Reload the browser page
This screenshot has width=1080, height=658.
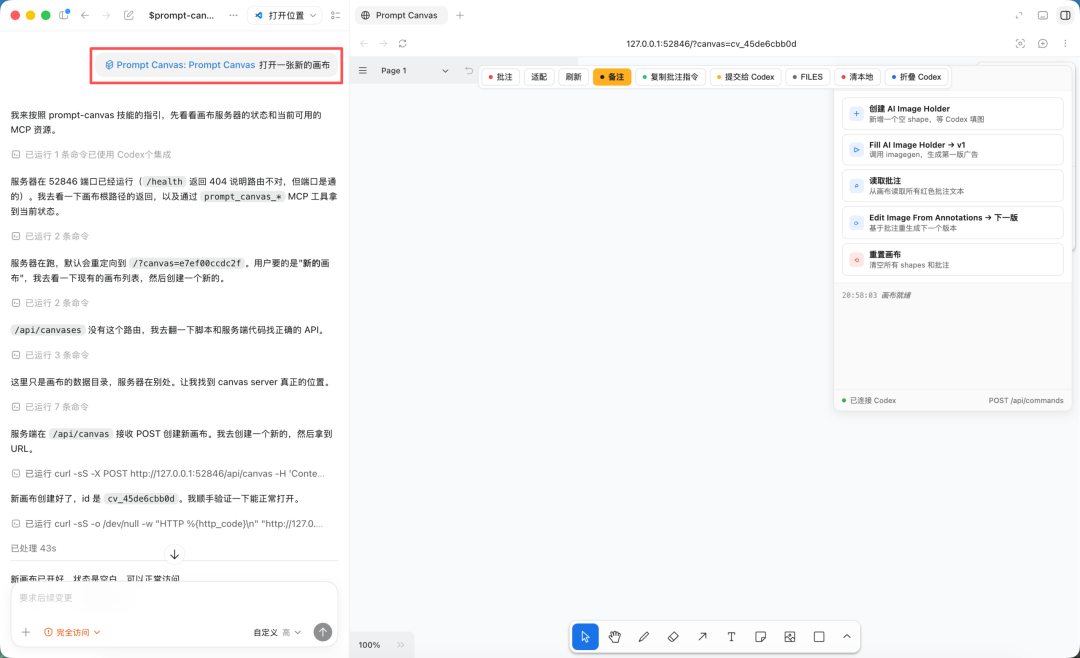(402, 43)
